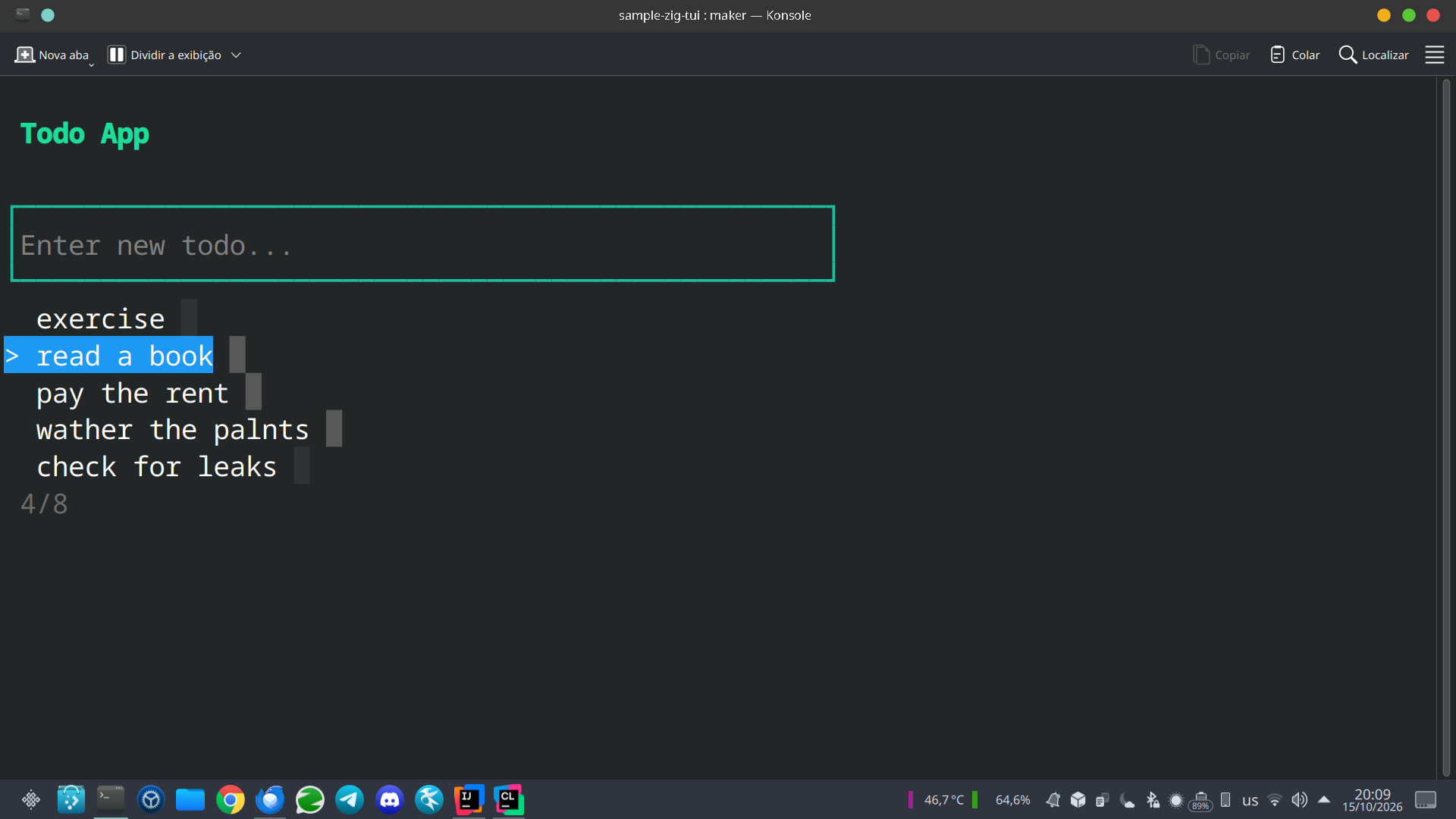Open the Wi-Fi network tray icon
Screen dimensions: 1456x819
[x=1276, y=800]
